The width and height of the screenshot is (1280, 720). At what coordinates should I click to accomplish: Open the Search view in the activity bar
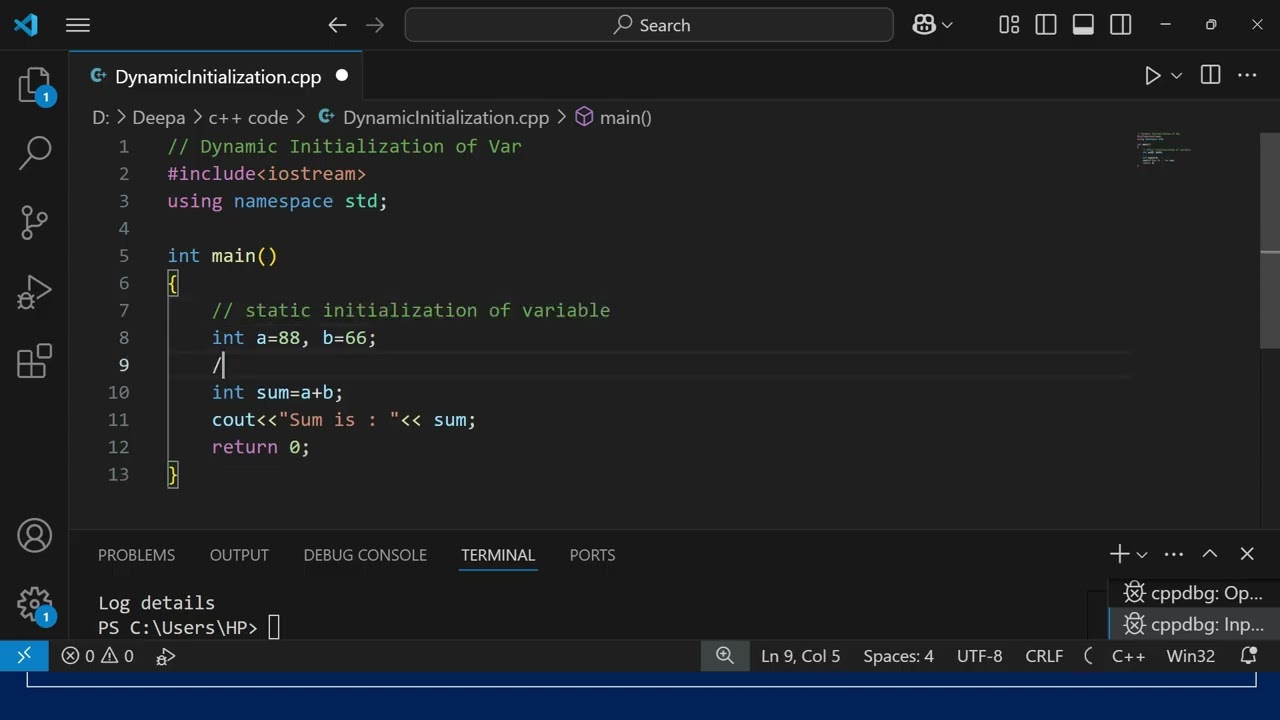tap(34, 153)
